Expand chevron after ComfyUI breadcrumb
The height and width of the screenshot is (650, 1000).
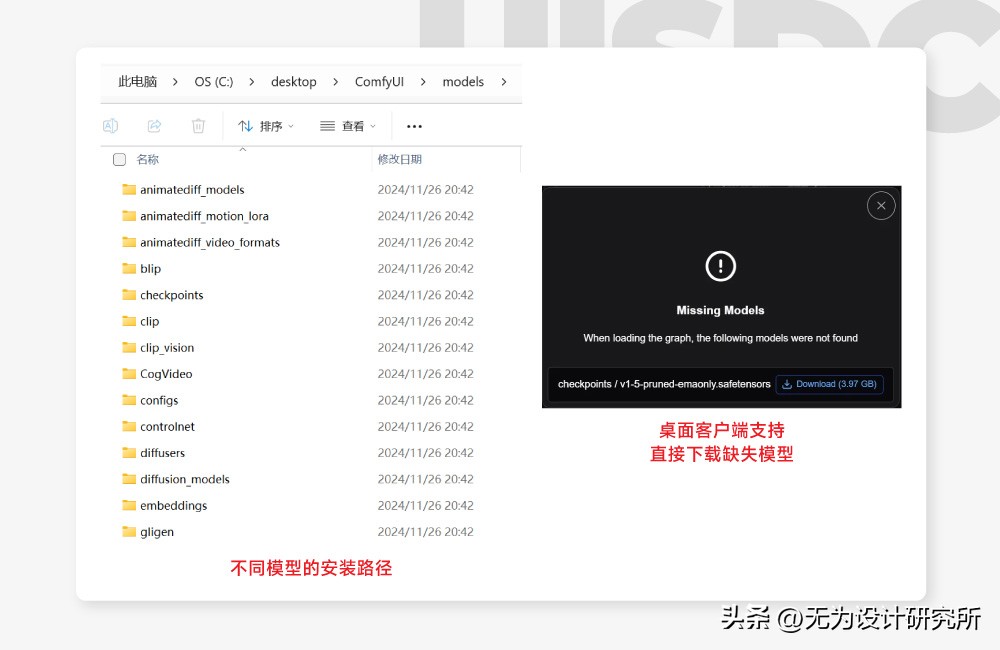point(423,82)
